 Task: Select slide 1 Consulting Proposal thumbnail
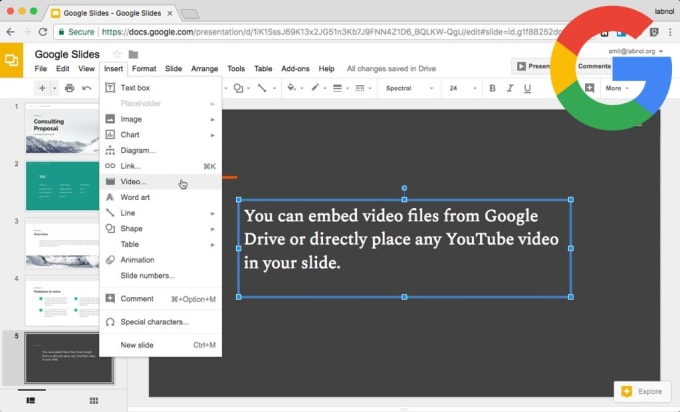coord(62,129)
